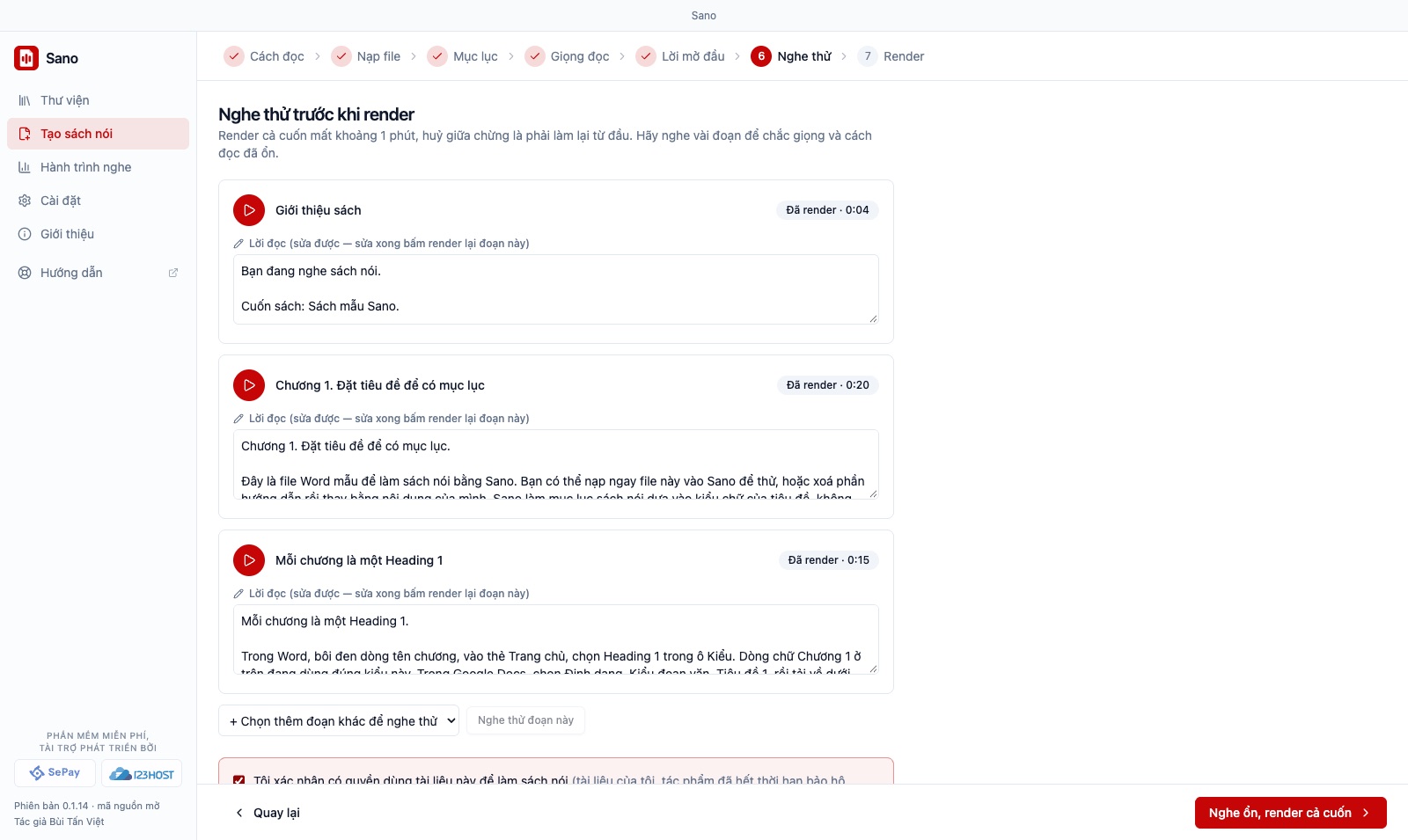Click the Nạp file checkmark icon

point(341,56)
